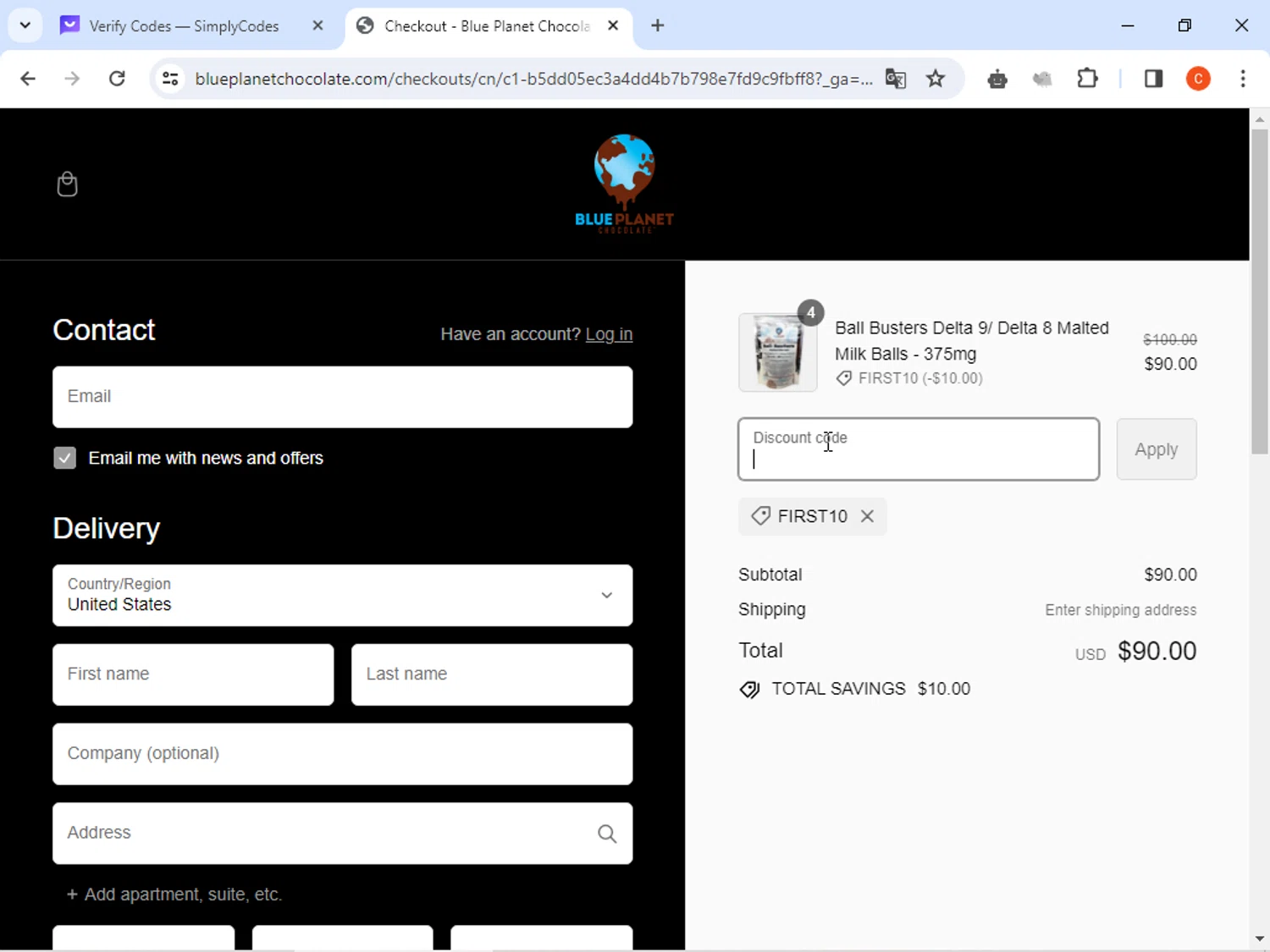Click the $90.00 total amount
Viewport: 1270px width, 952px height.
pos(1157,651)
